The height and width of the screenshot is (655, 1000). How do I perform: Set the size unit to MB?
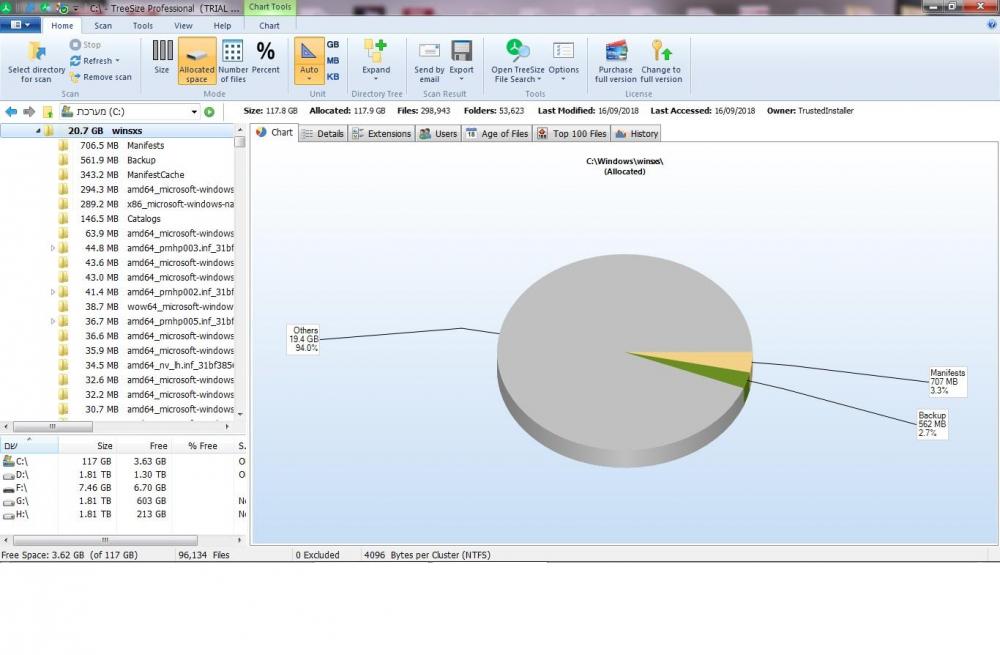(333, 61)
